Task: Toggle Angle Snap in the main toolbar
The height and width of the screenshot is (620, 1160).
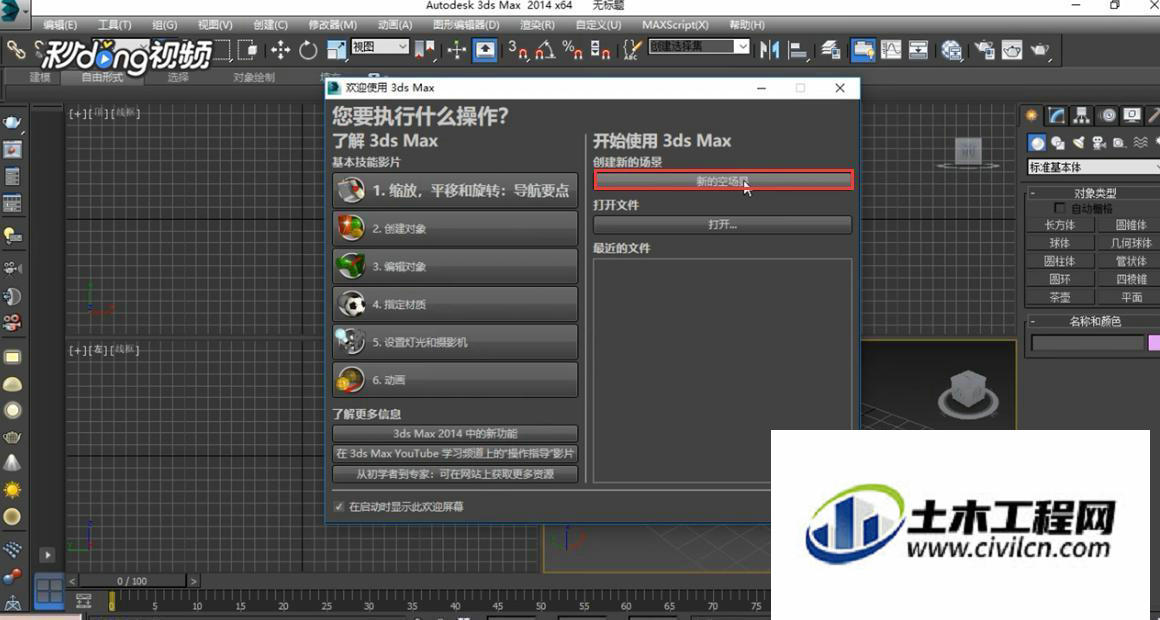Action: (545, 50)
